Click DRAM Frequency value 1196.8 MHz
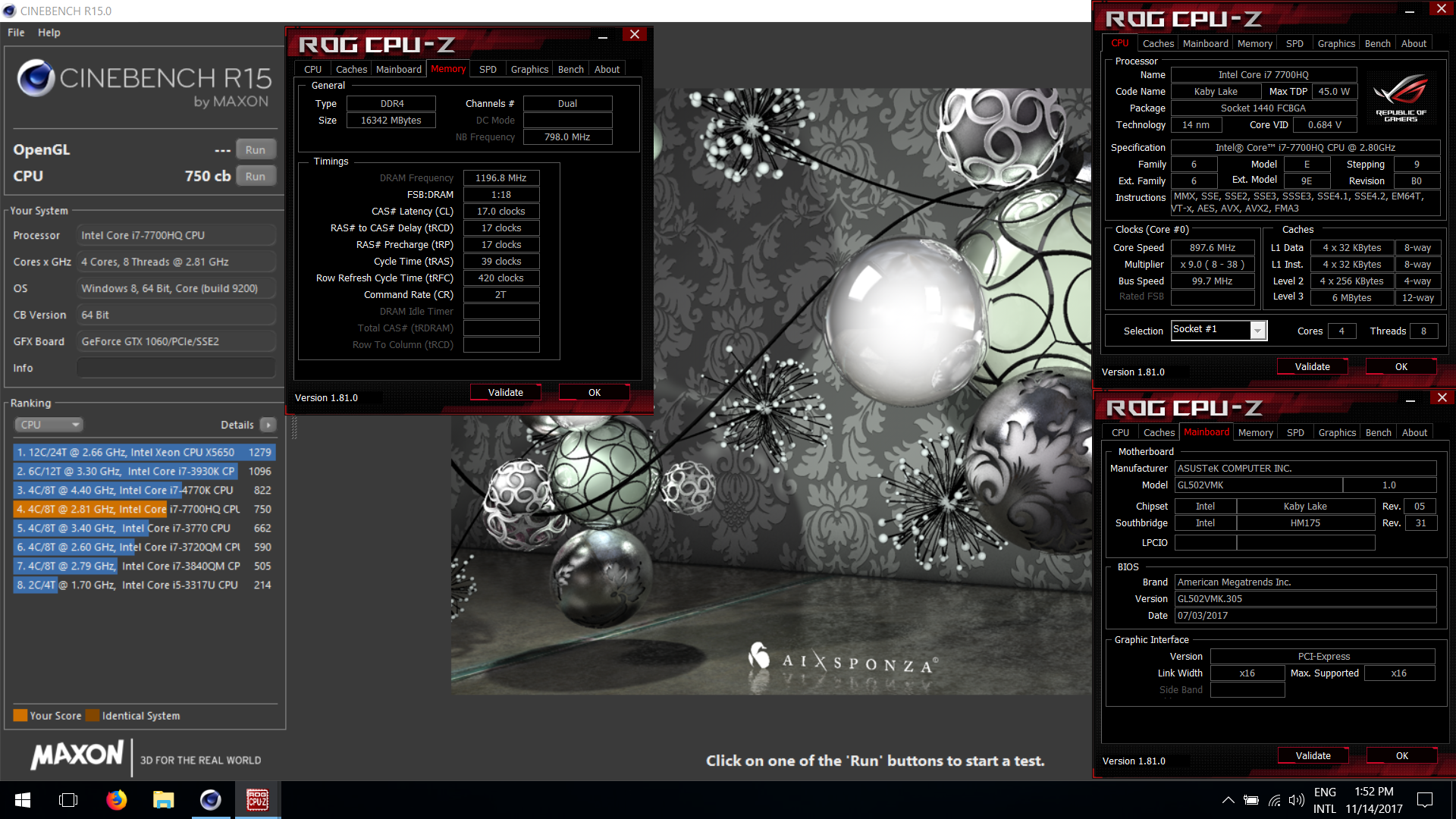The image size is (1456, 819). (x=500, y=177)
